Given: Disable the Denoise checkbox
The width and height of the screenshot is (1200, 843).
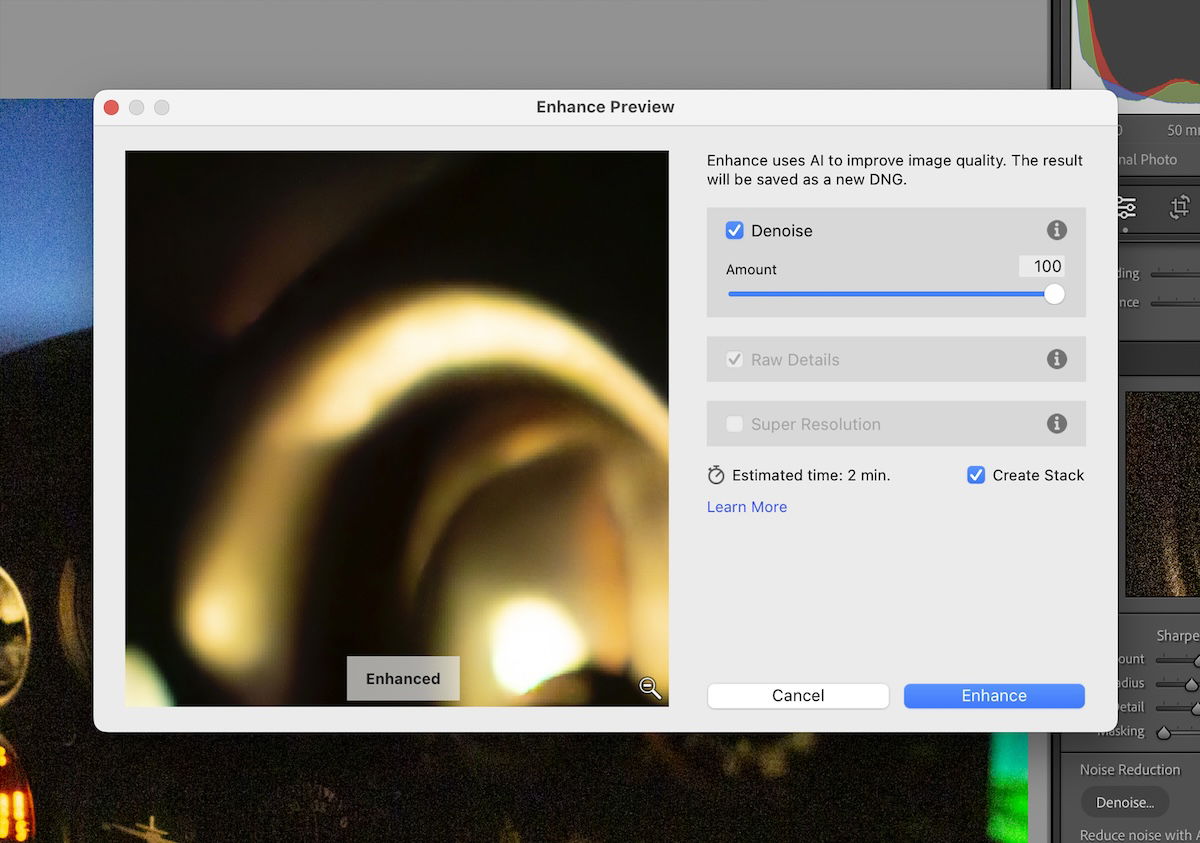Looking at the screenshot, I should pos(734,230).
